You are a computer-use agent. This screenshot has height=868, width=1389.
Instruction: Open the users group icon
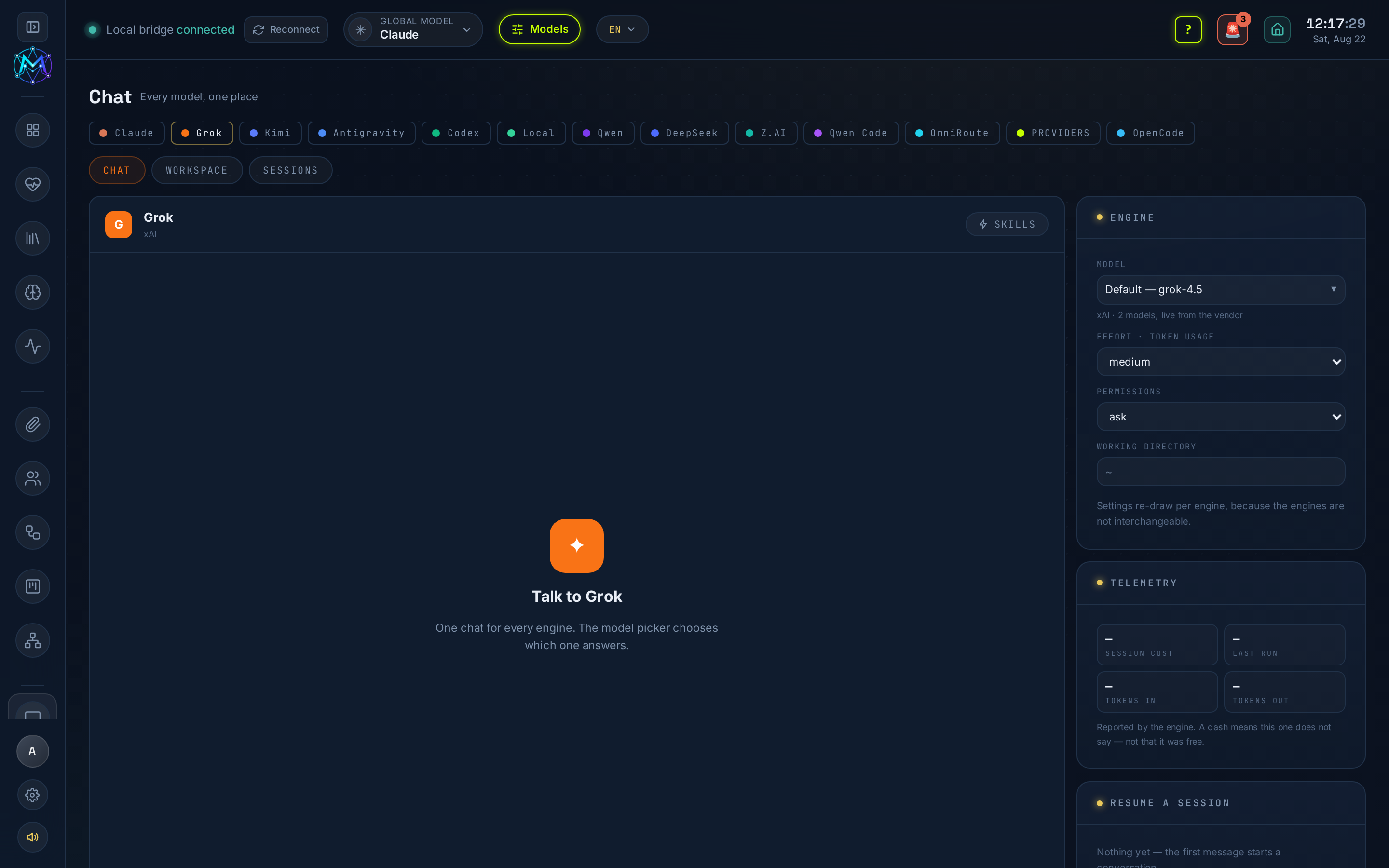[33, 478]
